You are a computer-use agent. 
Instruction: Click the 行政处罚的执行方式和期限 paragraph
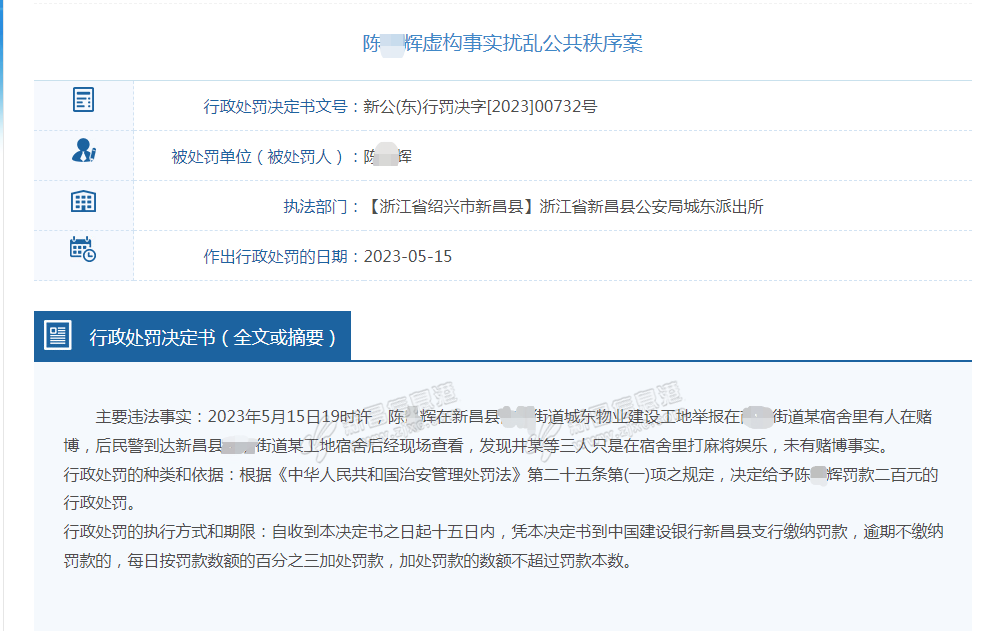coord(166,532)
